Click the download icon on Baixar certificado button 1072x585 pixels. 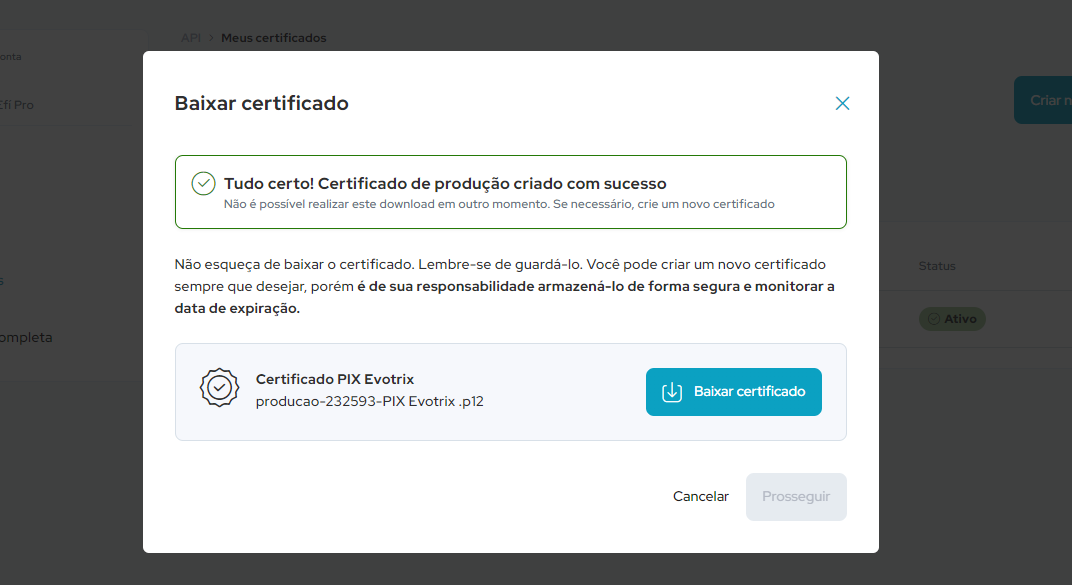(x=671, y=391)
